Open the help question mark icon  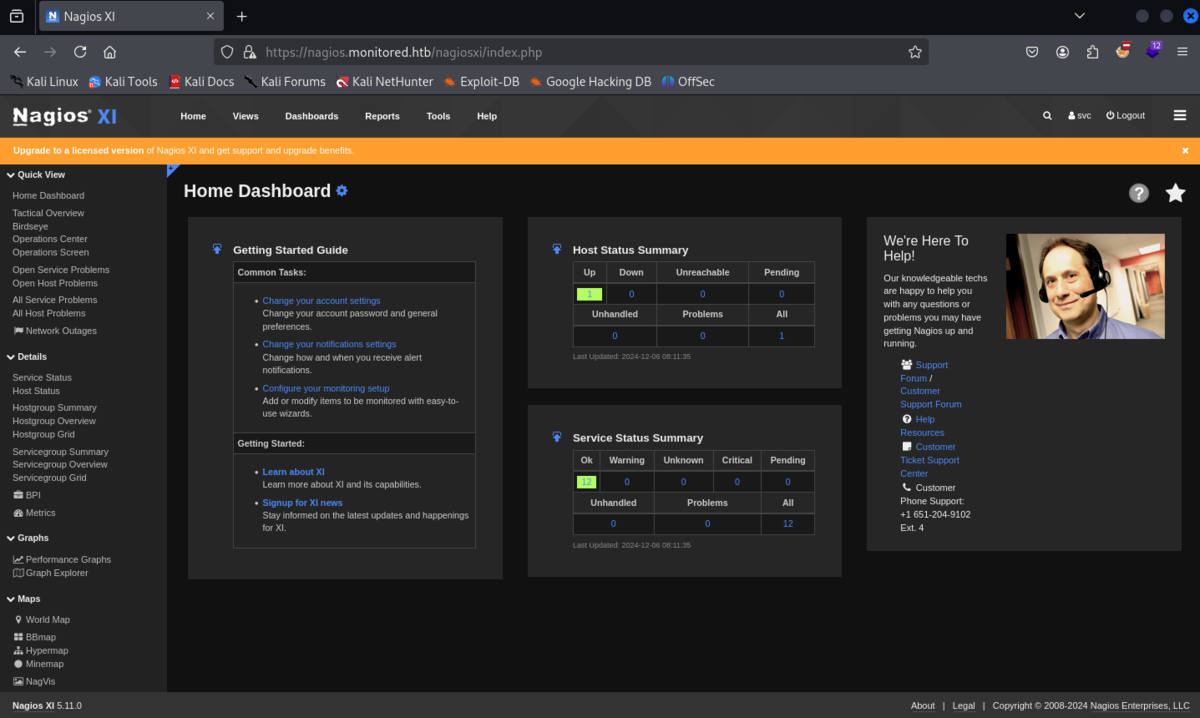click(1139, 193)
